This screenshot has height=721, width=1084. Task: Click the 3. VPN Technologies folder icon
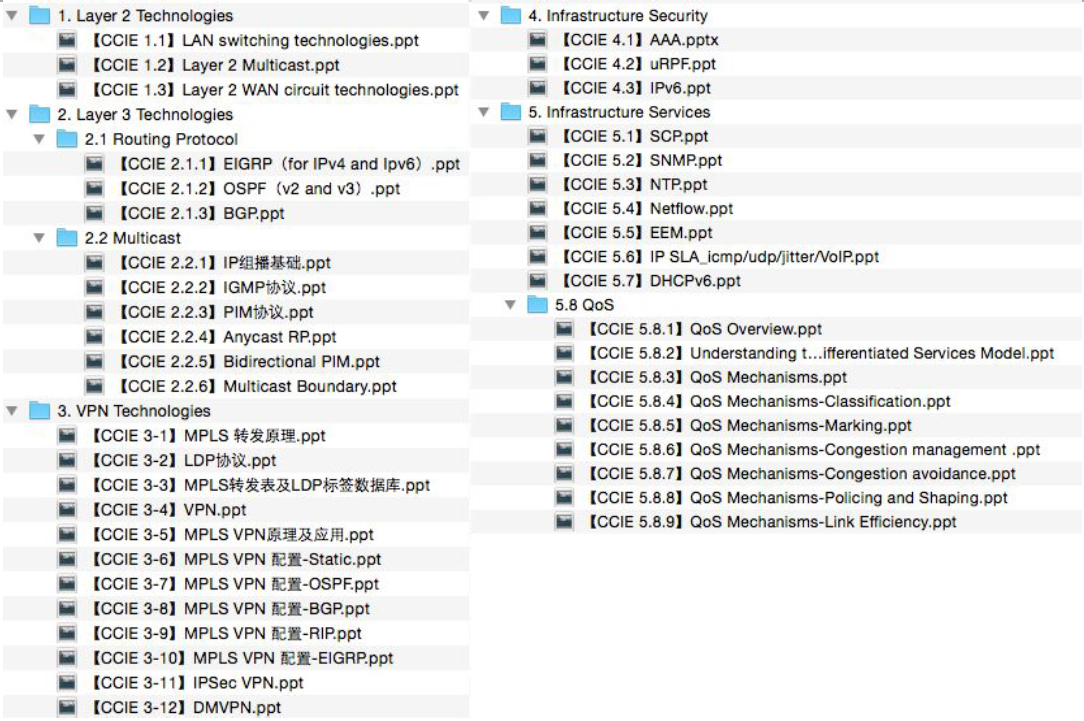pos(39,411)
